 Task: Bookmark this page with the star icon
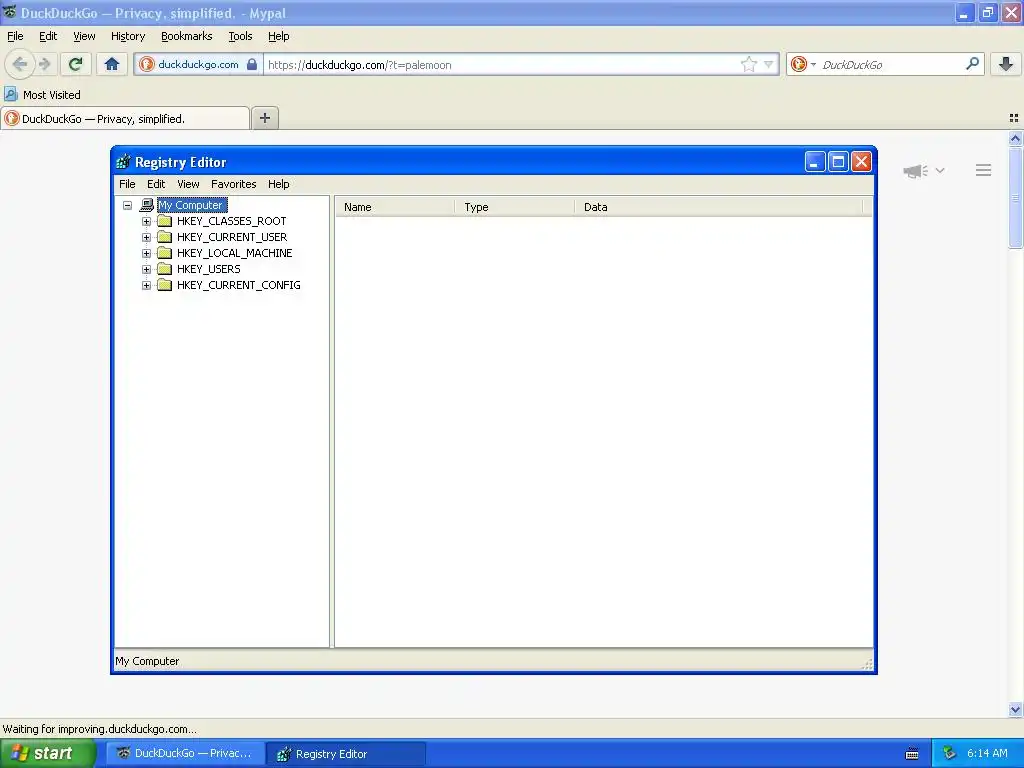(748, 64)
